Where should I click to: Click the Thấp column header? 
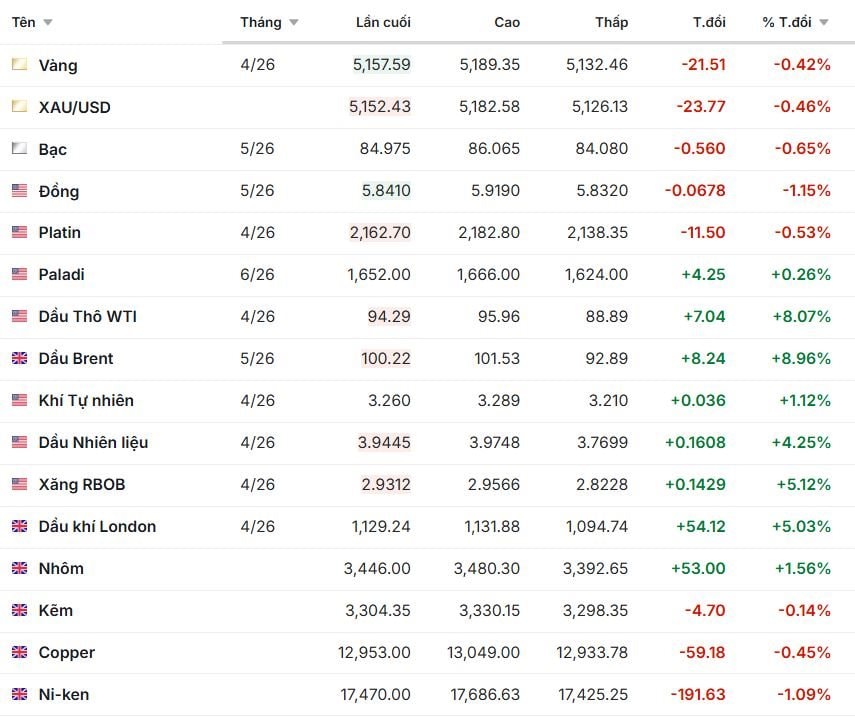pos(611,22)
